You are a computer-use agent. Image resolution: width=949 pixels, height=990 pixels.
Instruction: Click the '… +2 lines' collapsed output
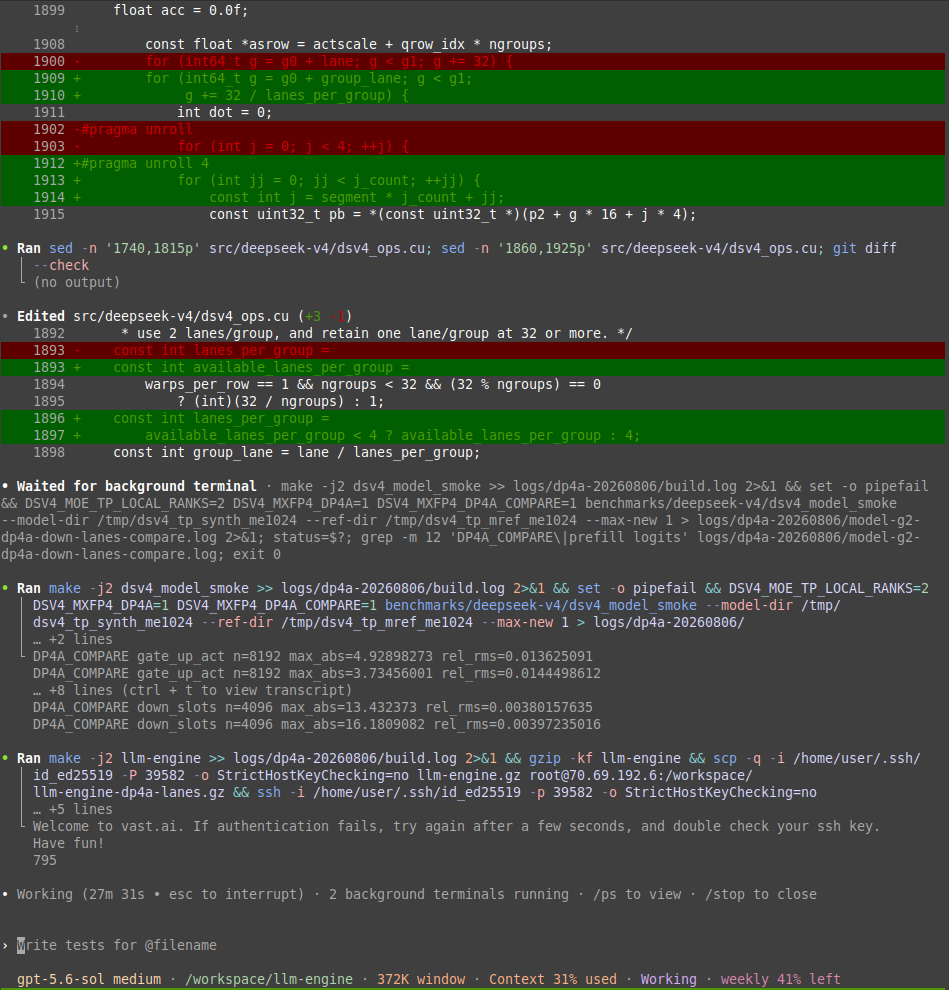(x=73, y=639)
